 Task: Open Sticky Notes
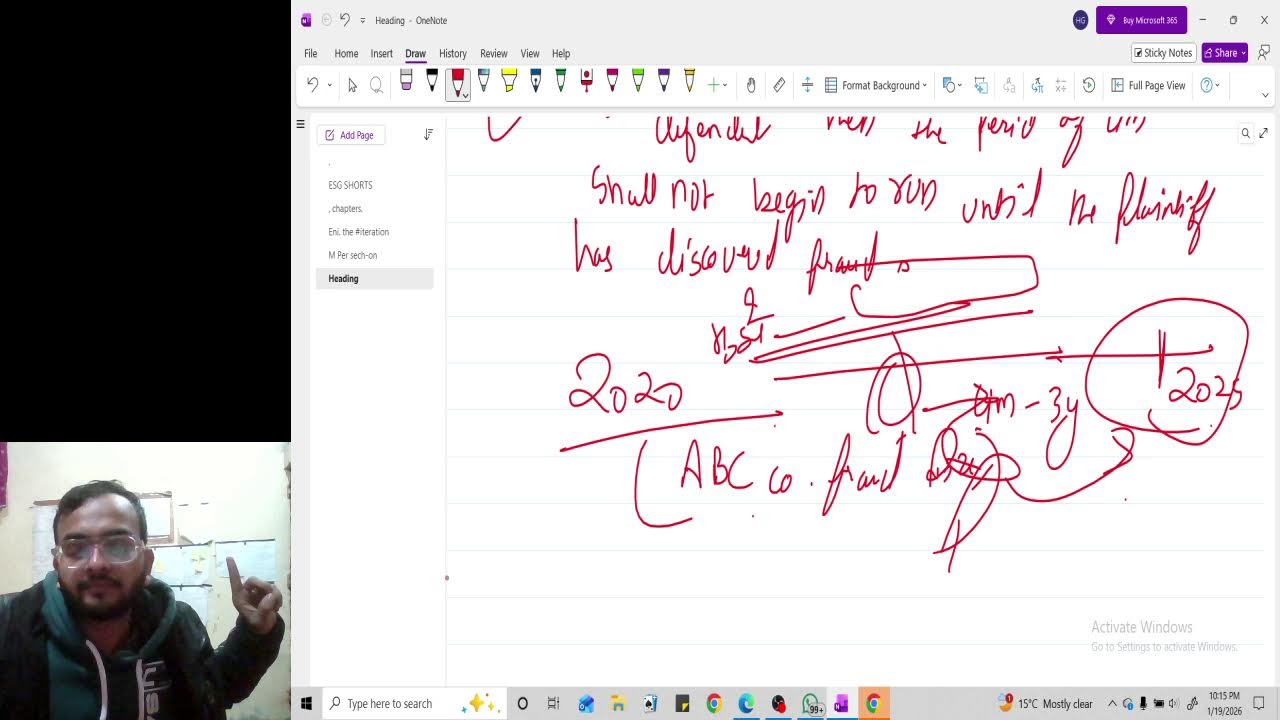1164,53
